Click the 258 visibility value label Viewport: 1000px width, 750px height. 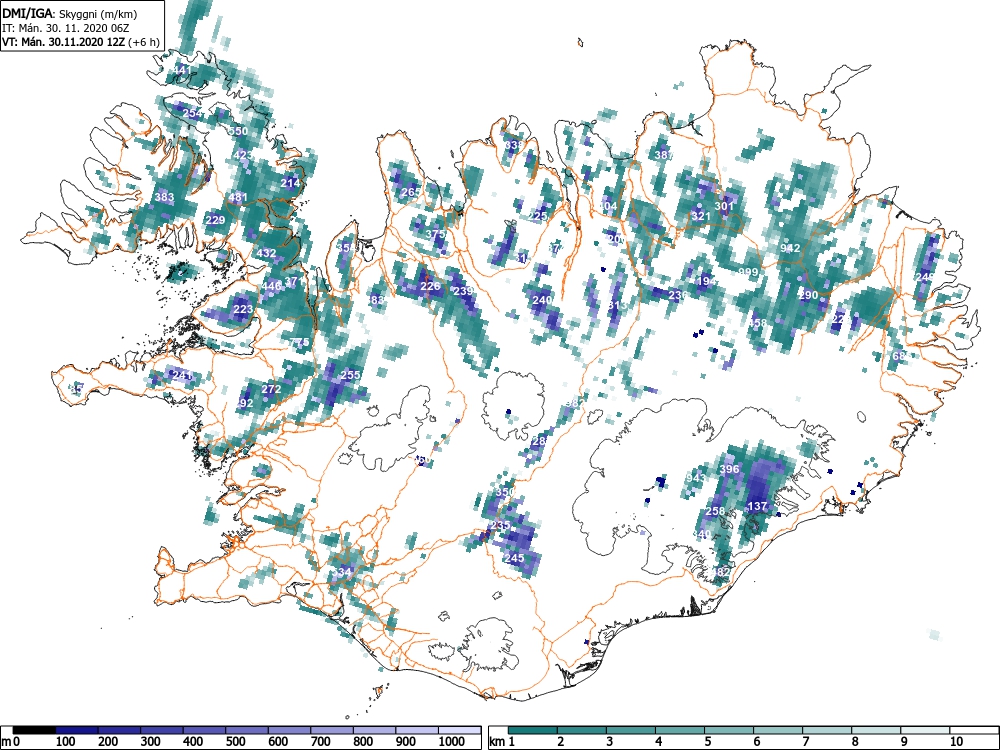pyautogui.click(x=715, y=511)
